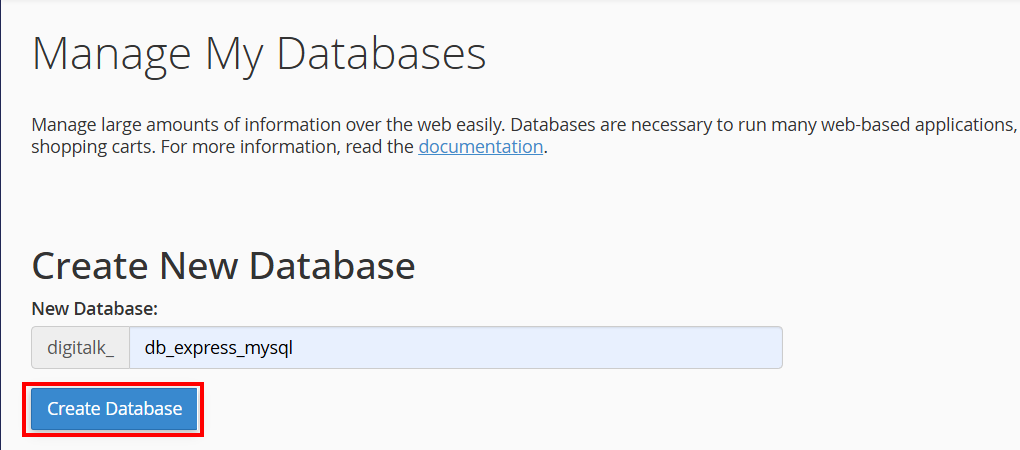Click the Manage My Databases title

pyautogui.click(x=259, y=53)
